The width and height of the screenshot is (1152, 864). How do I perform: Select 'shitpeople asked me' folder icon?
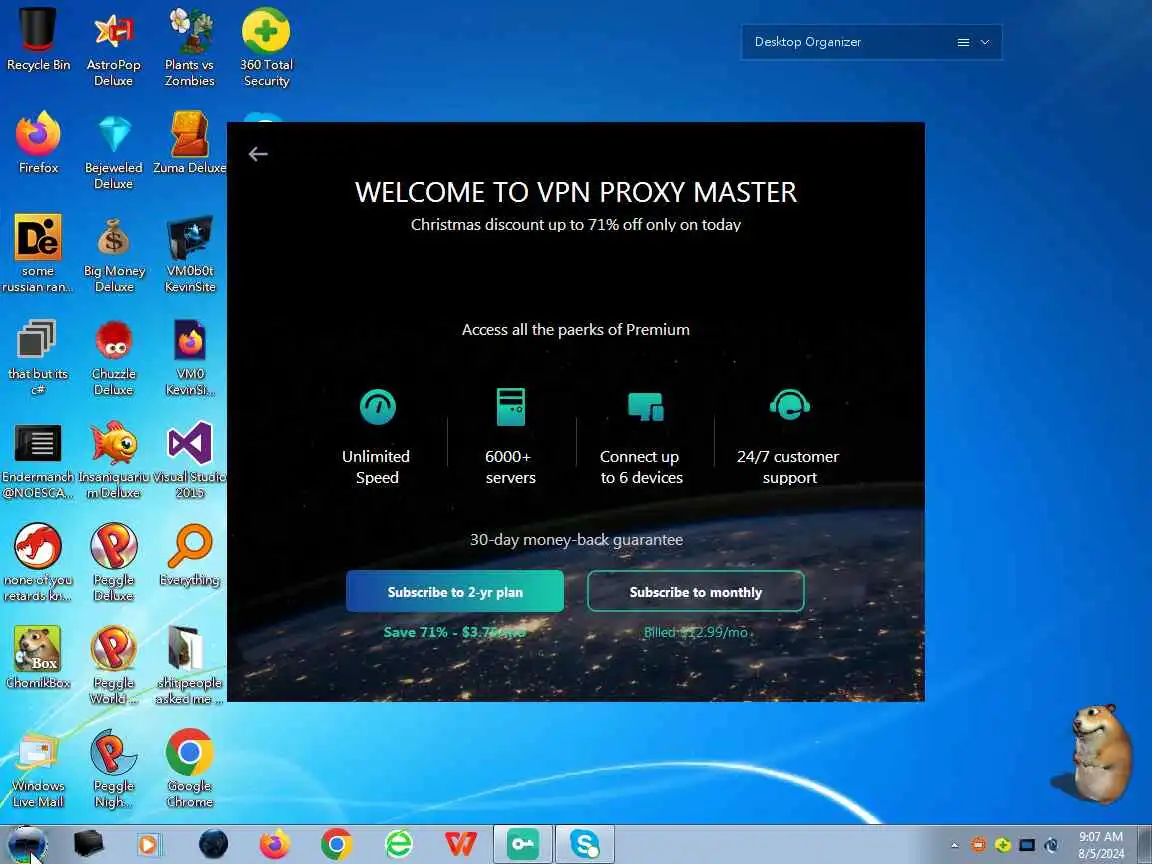click(189, 666)
